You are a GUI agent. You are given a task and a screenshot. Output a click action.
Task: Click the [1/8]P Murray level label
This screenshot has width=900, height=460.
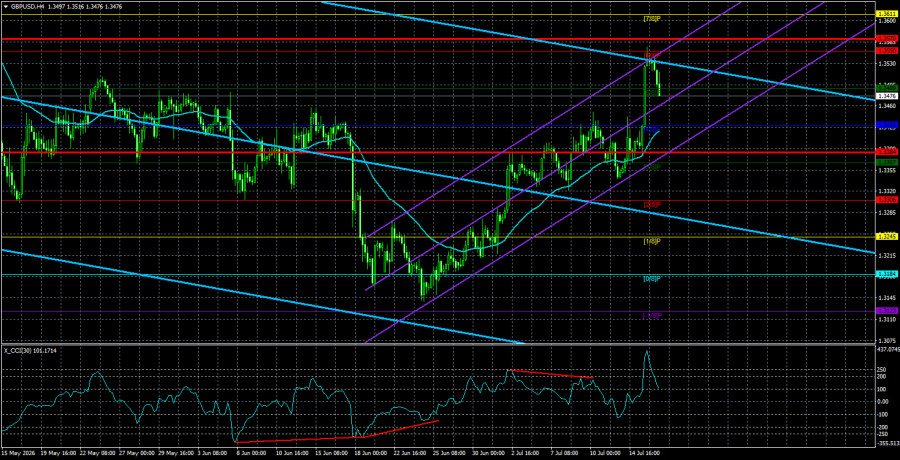651,241
